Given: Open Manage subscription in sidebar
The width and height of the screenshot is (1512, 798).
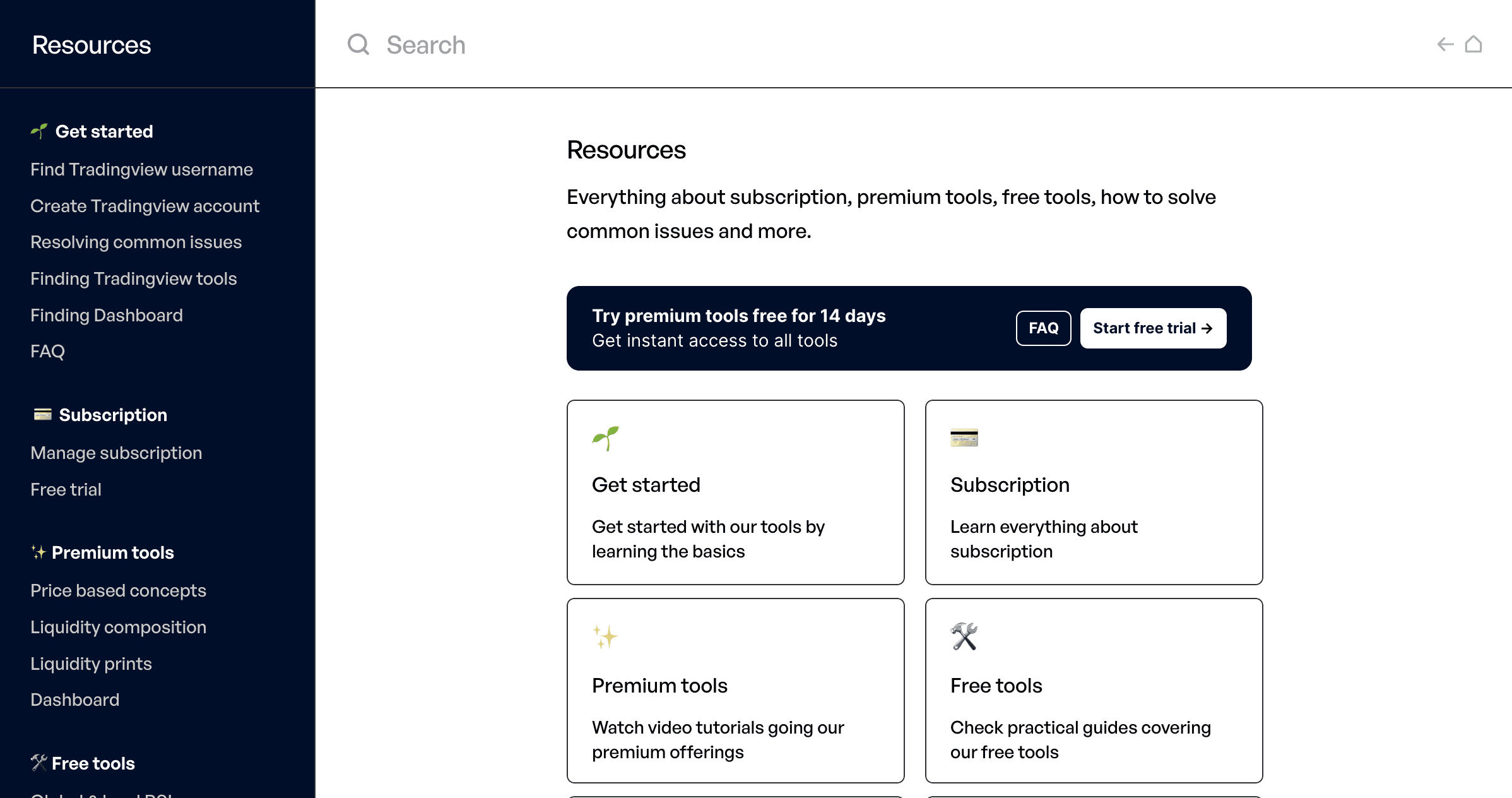Looking at the screenshot, I should click(116, 453).
